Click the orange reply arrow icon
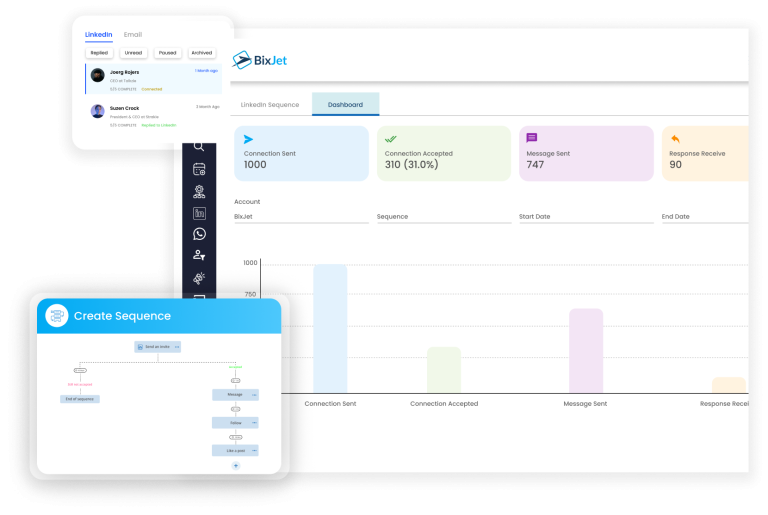Viewport: 768px width, 515px height. pyautogui.click(x=675, y=139)
